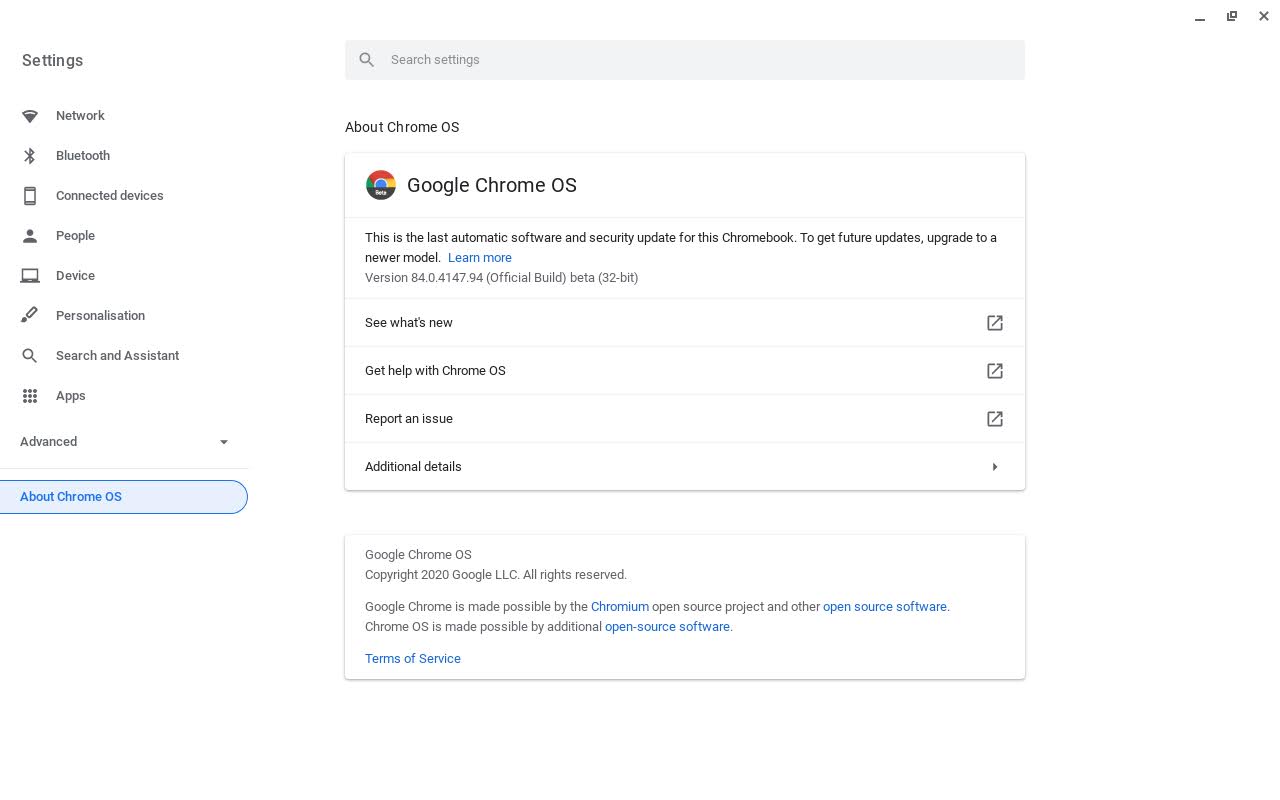The width and height of the screenshot is (1280, 800).
Task: Open the Terms of Service link
Action: click(413, 659)
